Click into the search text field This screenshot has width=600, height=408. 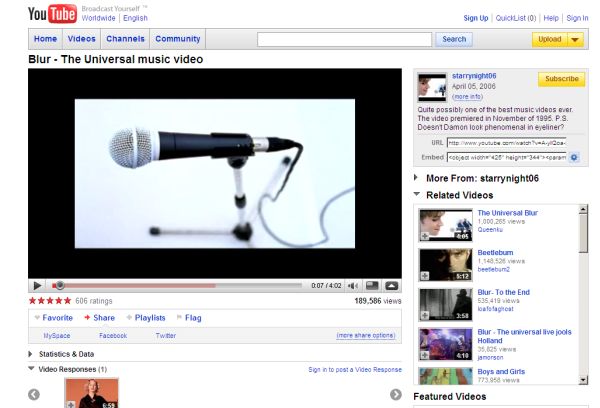[344, 39]
